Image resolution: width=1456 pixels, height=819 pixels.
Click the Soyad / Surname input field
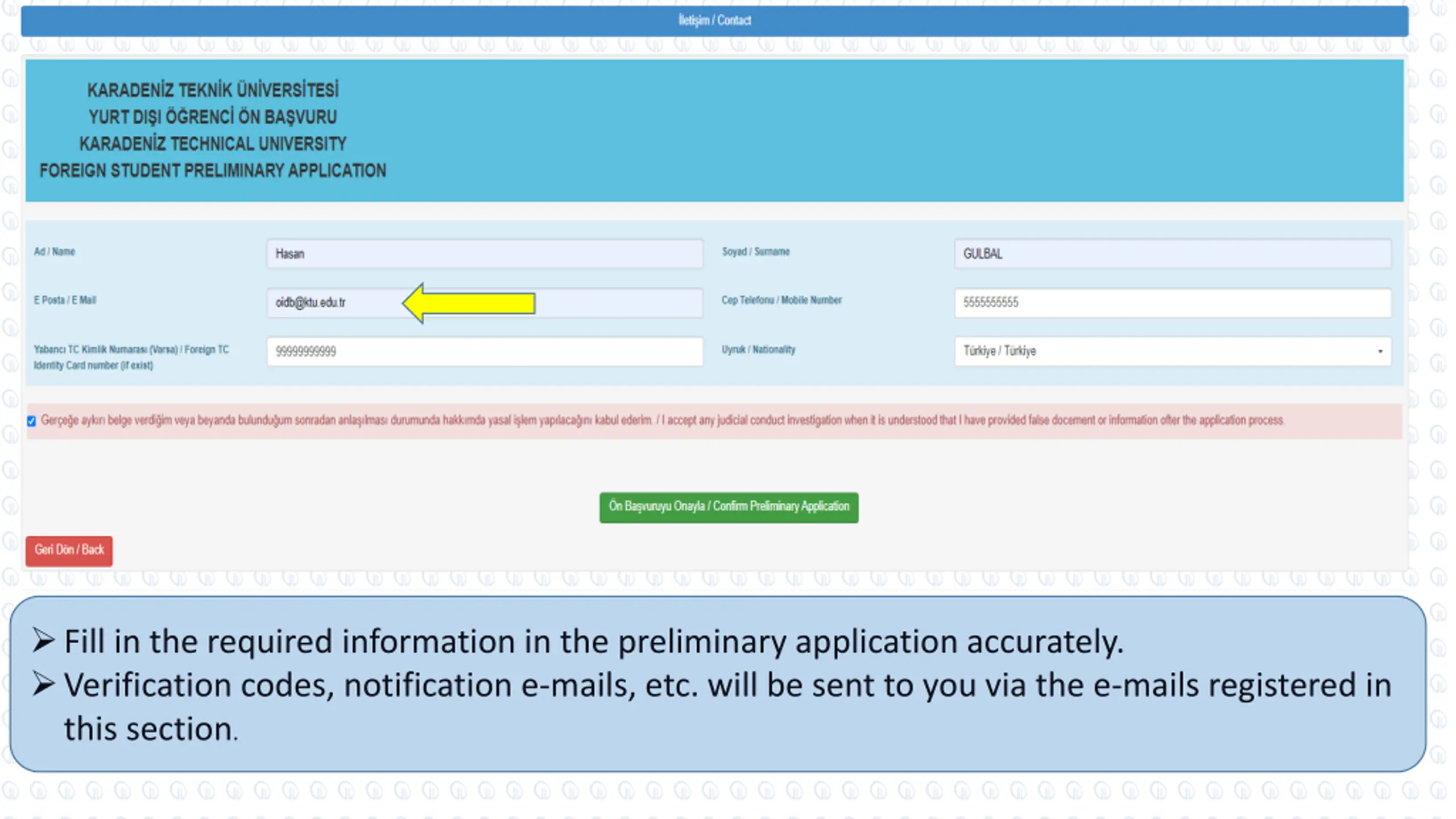tap(1173, 254)
